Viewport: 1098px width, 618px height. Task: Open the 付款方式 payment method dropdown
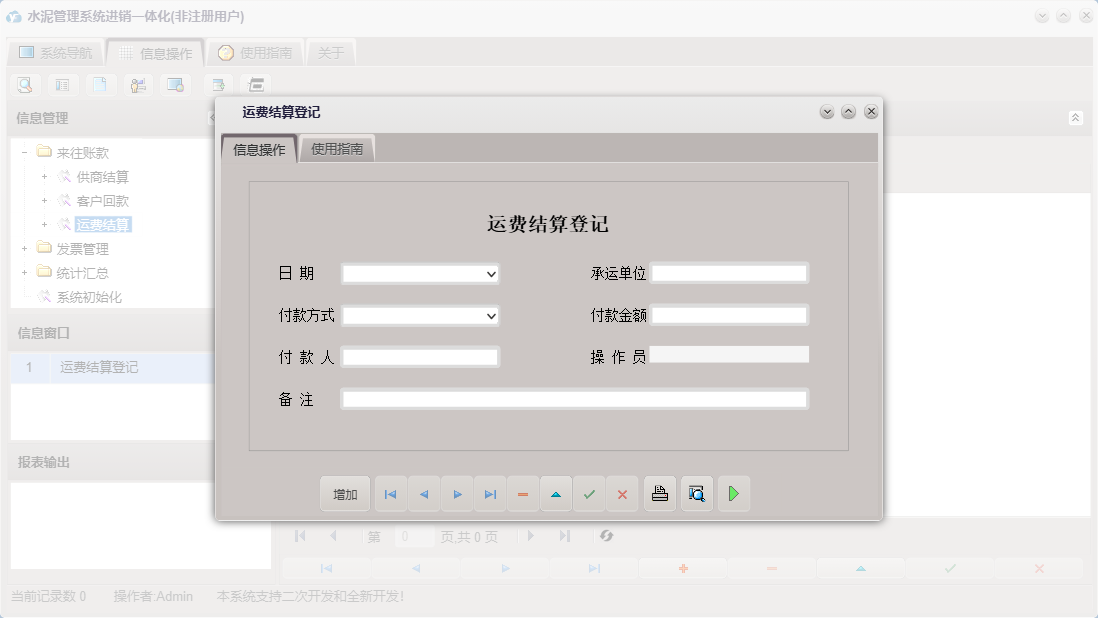(490, 315)
